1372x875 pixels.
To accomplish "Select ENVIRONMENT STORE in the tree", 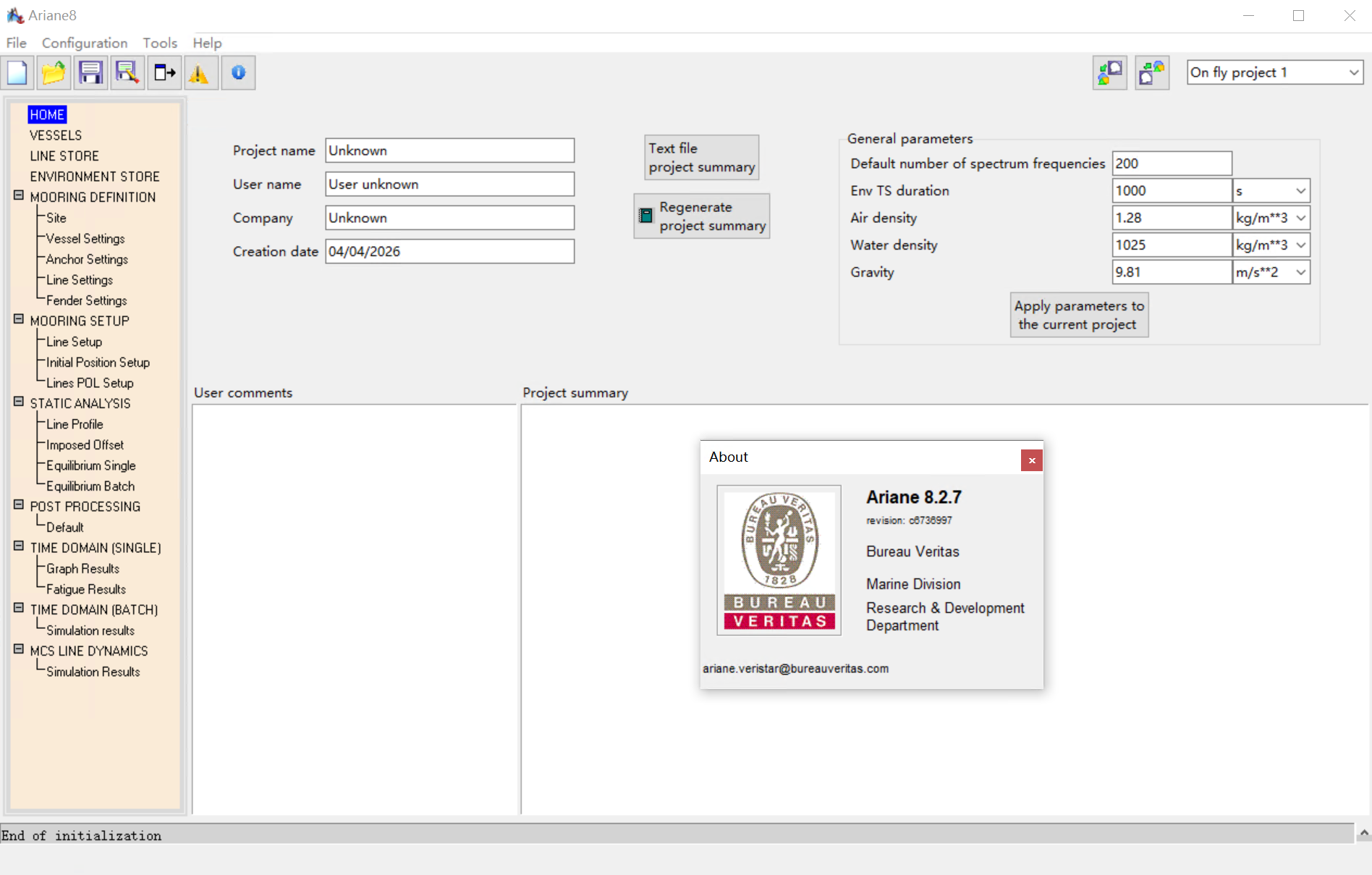I will click(x=95, y=177).
